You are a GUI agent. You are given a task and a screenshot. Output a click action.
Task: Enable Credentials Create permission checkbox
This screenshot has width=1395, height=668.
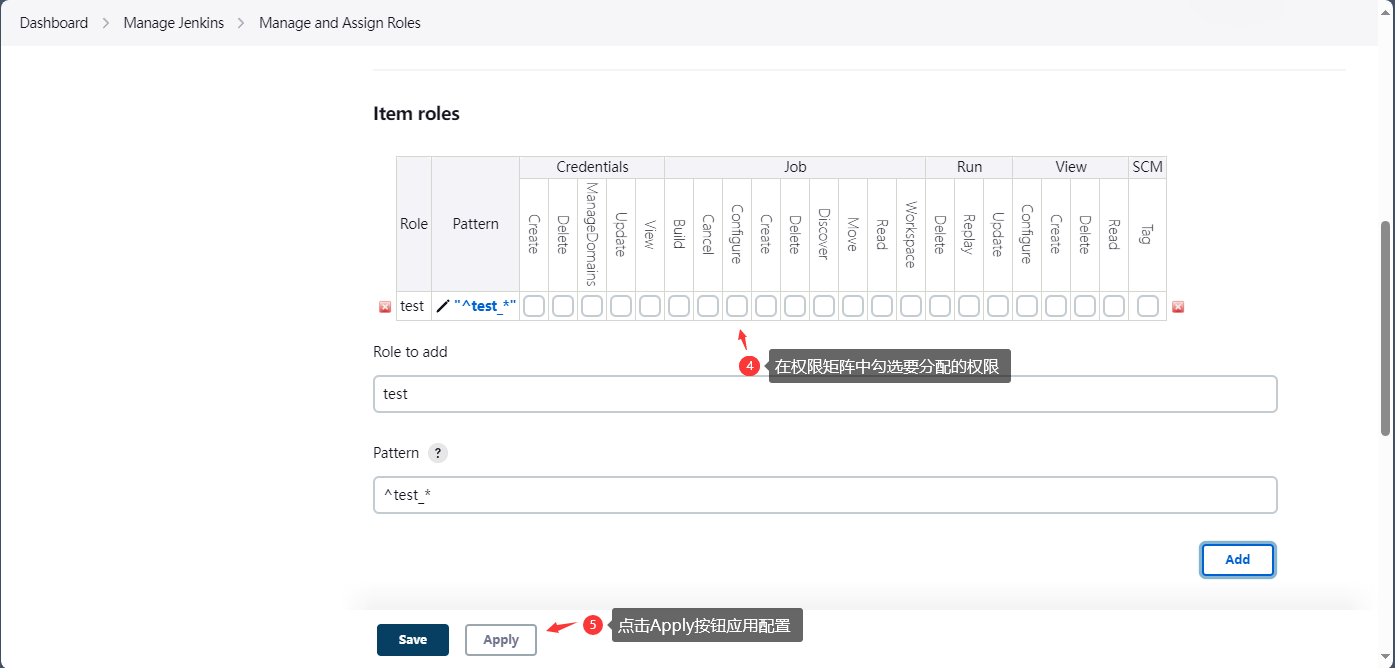[534, 306]
